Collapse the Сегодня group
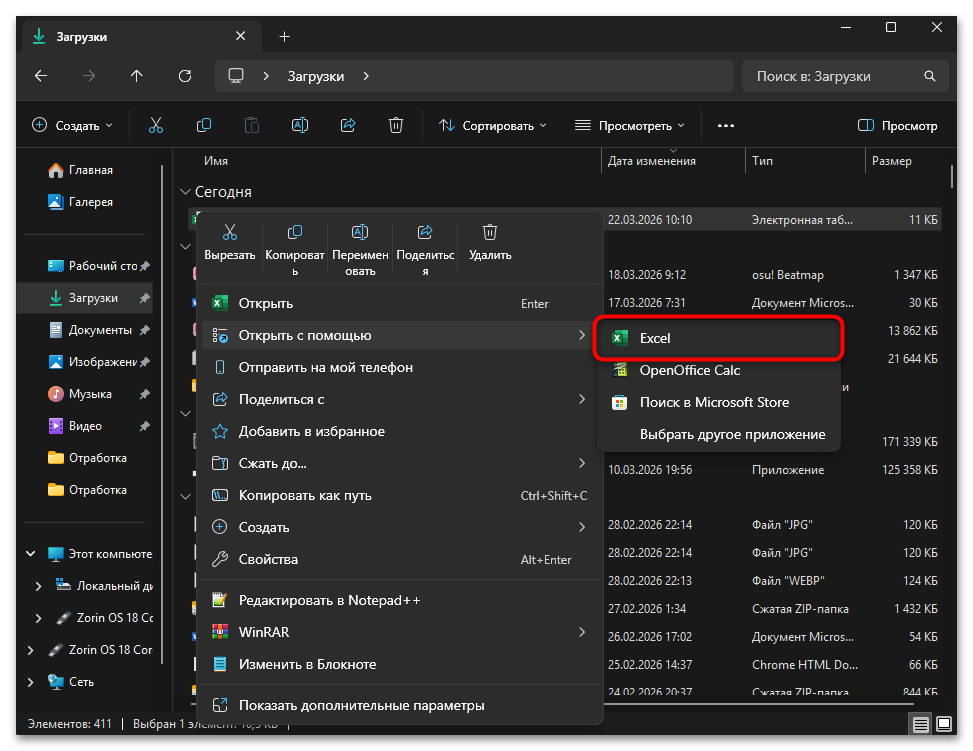The width and height of the screenshot is (973, 751). (185, 192)
